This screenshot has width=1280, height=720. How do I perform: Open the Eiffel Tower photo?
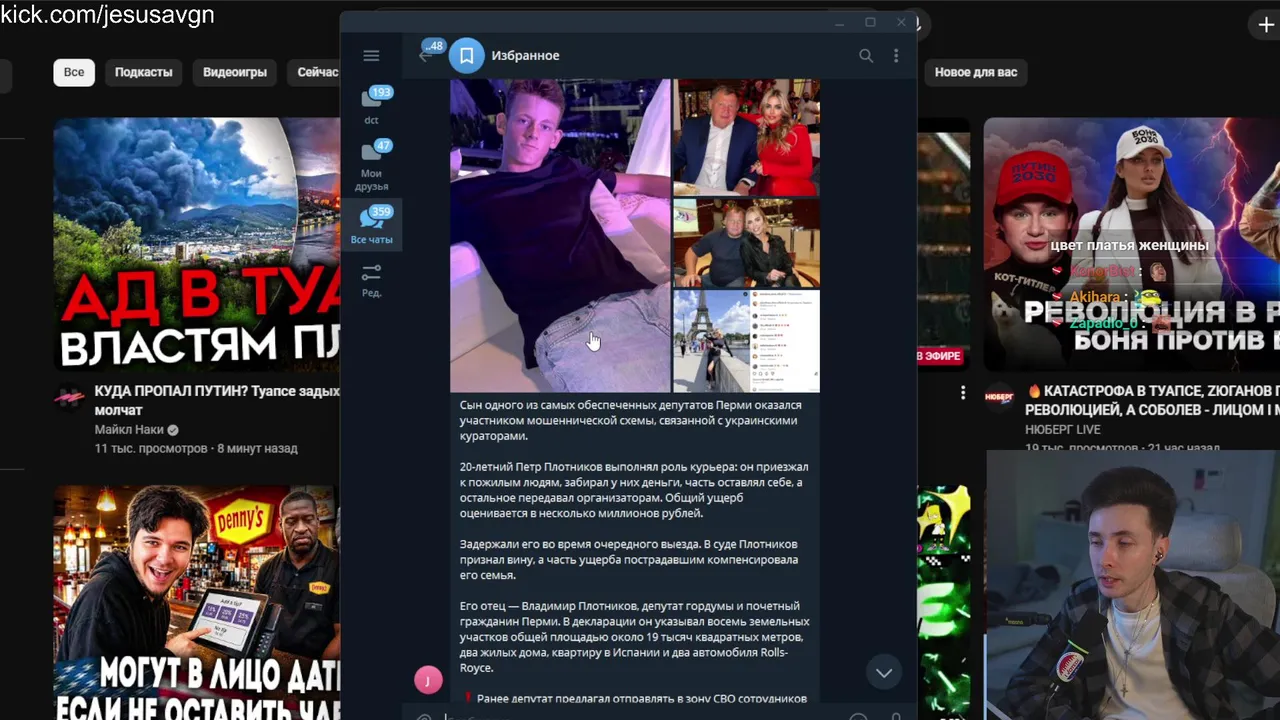[711, 341]
